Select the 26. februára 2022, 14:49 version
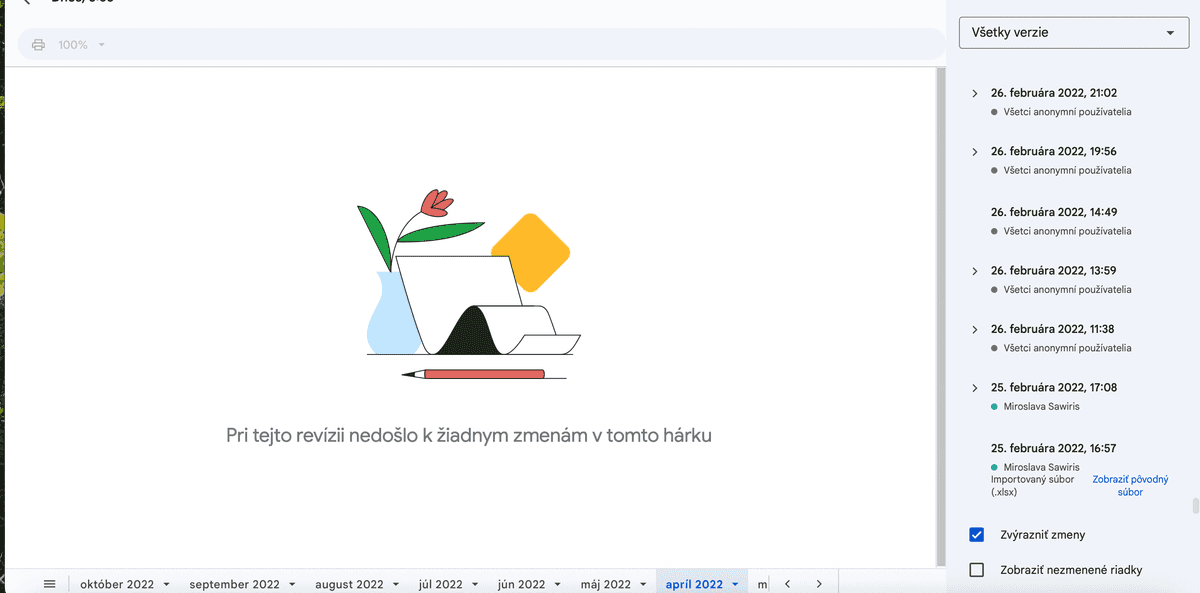 pyautogui.click(x=1054, y=212)
